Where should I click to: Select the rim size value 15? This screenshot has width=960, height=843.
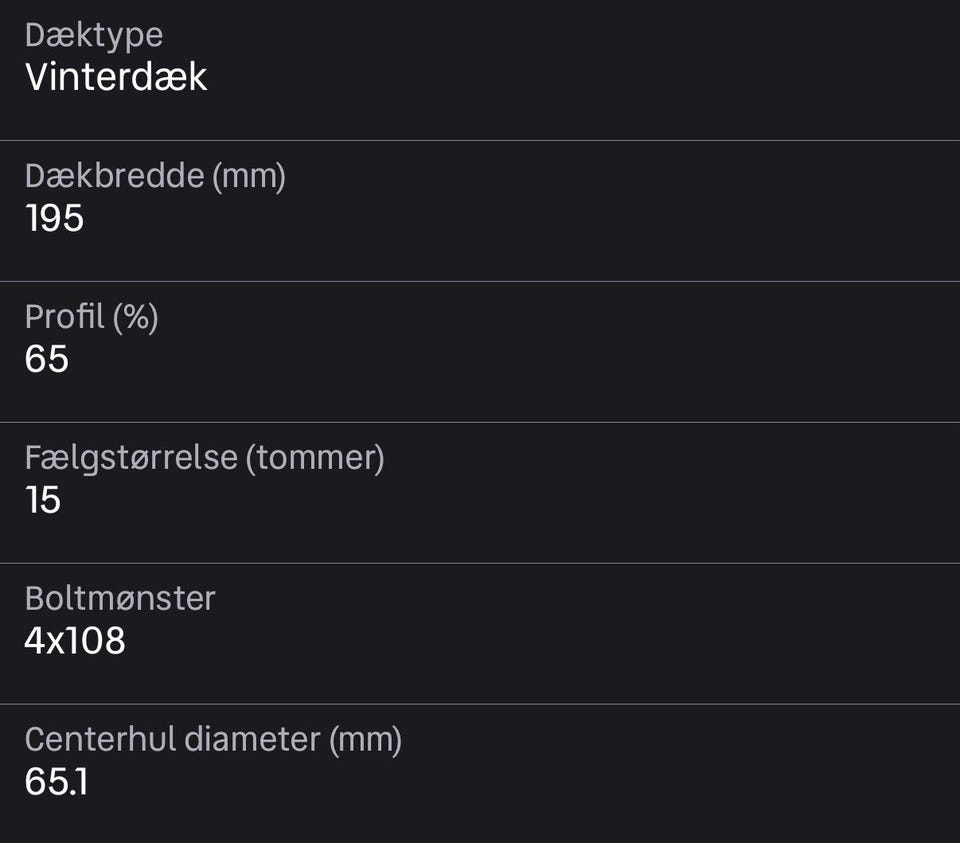pos(43,500)
